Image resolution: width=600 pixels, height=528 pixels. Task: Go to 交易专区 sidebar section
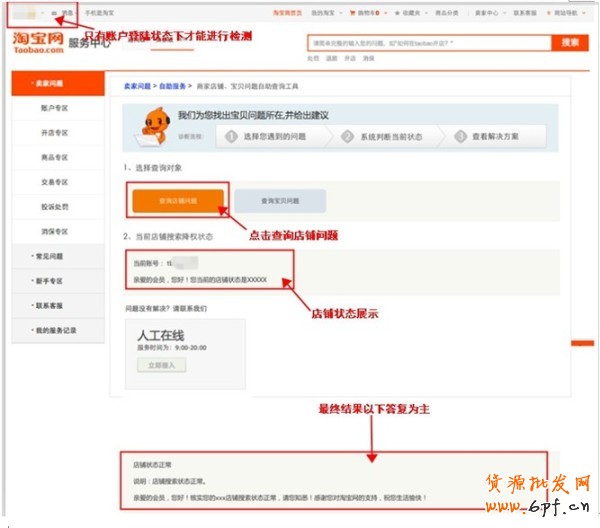[x=55, y=182]
